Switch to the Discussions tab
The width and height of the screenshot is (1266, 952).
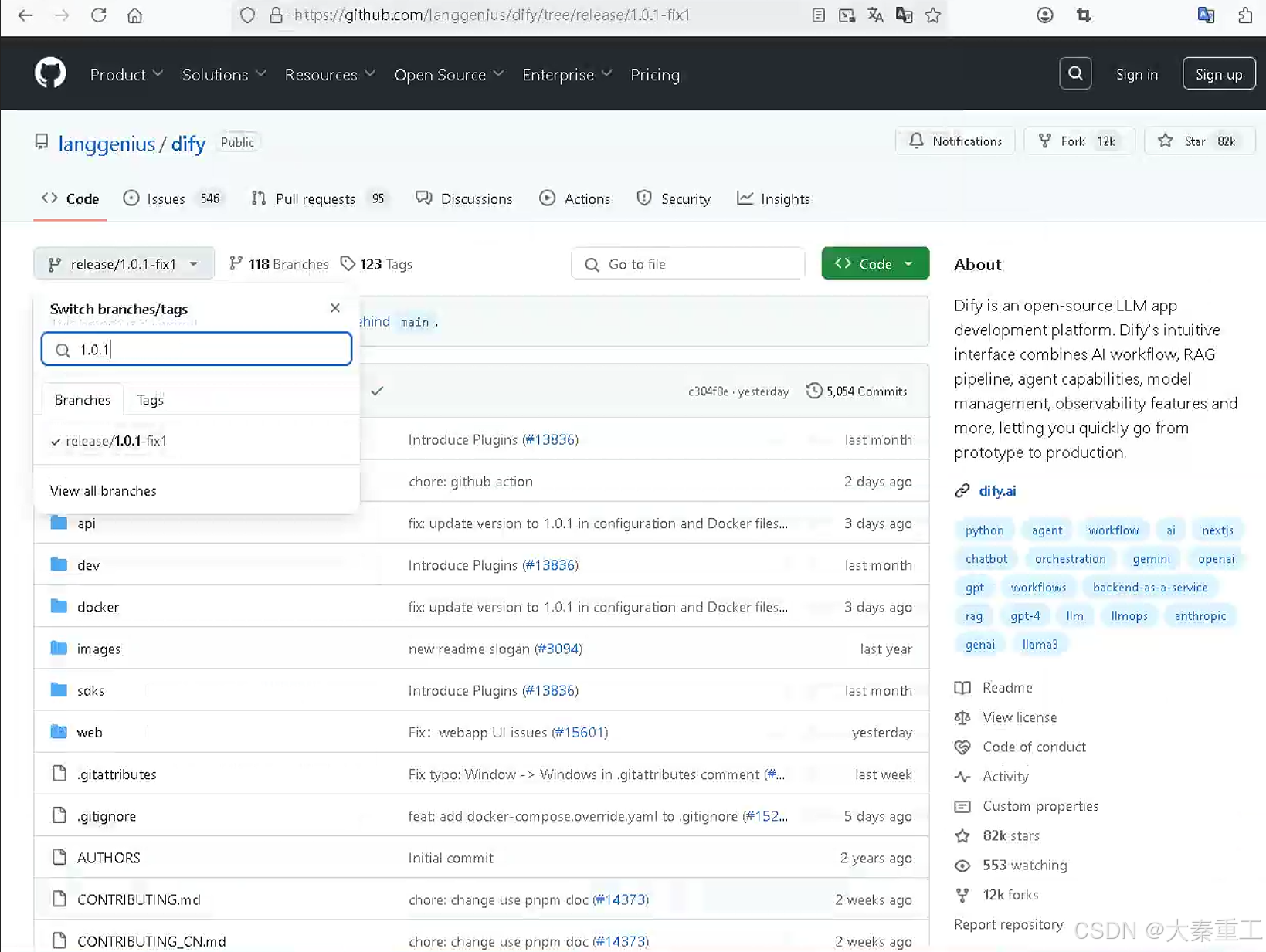coord(464,198)
